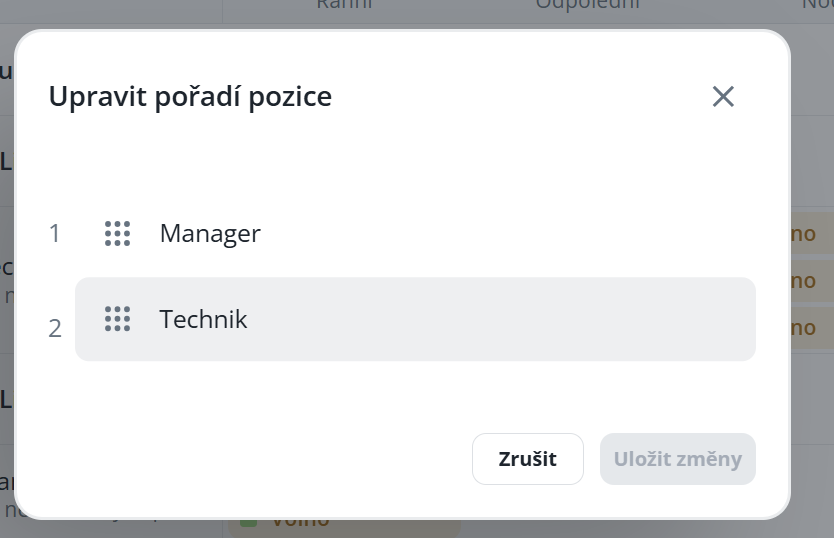
Task: Click the partially hidden third column header
Action: point(818,5)
